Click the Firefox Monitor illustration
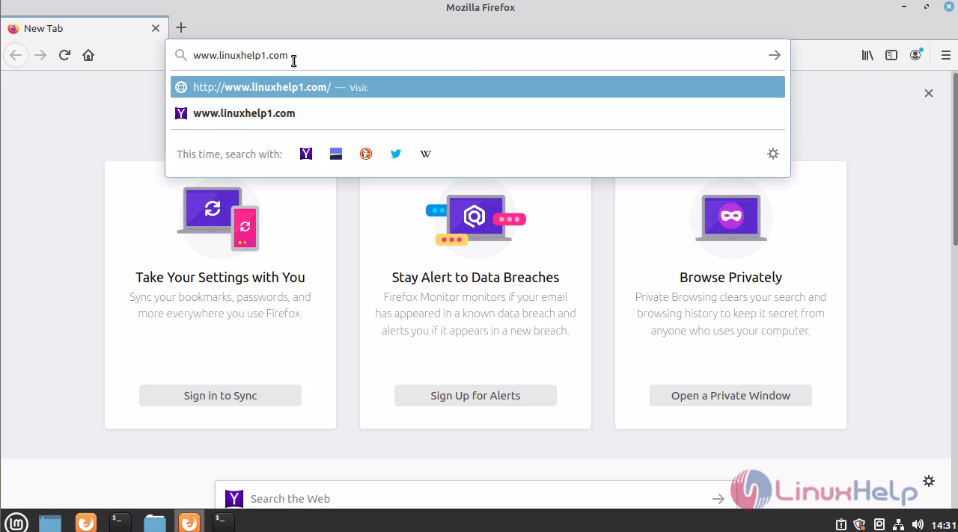The height and width of the screenshot is (532, 958). 475,219
